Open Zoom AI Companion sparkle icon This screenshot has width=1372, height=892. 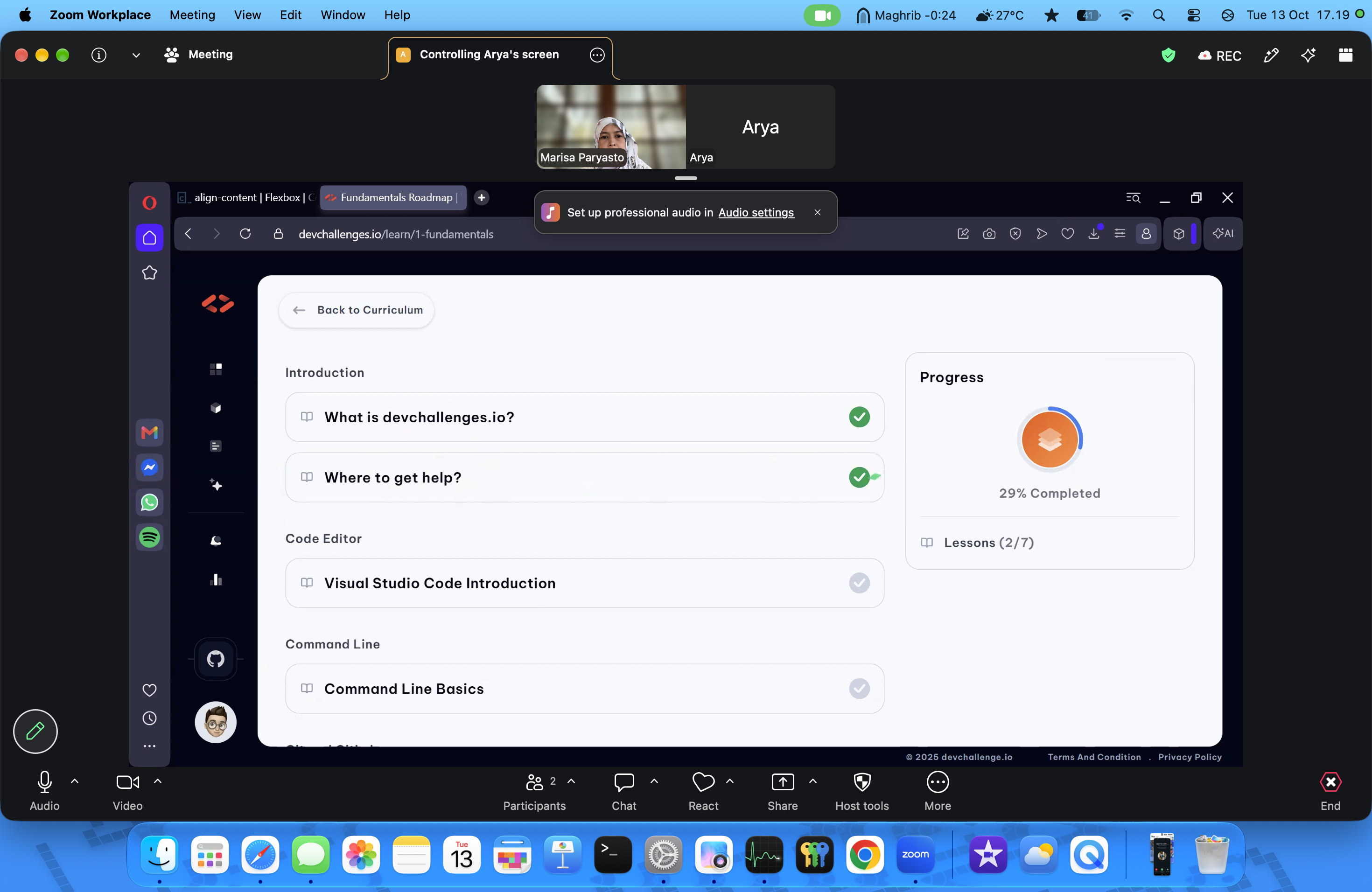1308,55
